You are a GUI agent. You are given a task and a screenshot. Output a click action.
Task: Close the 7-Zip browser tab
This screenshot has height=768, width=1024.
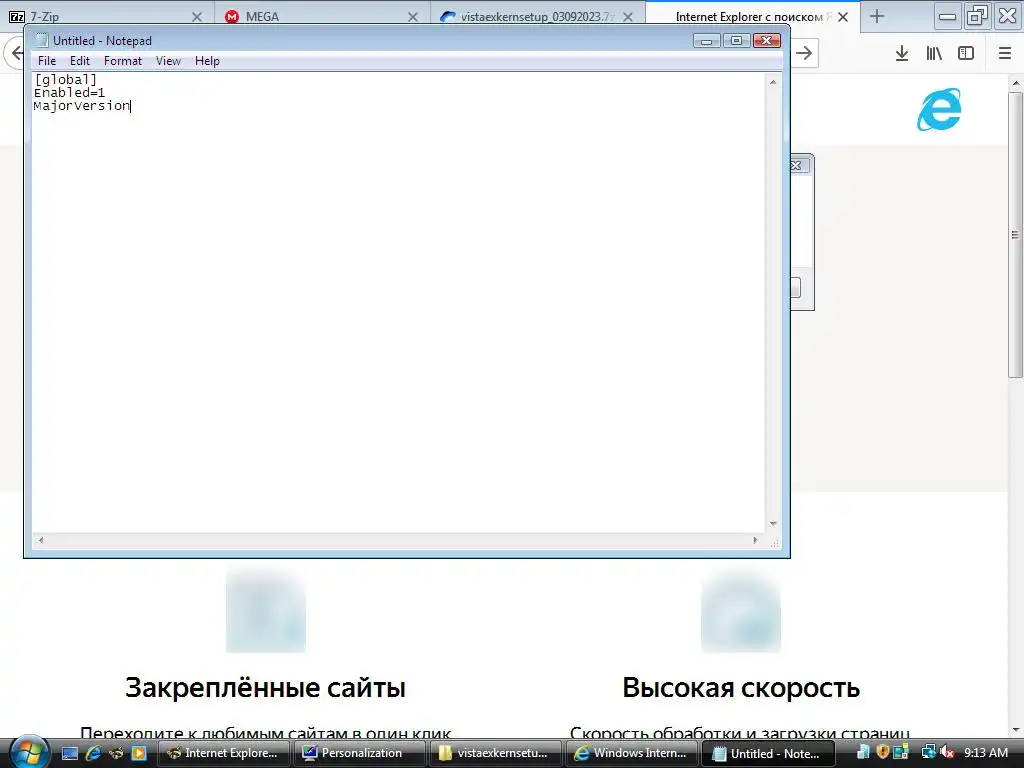point(197,17)
